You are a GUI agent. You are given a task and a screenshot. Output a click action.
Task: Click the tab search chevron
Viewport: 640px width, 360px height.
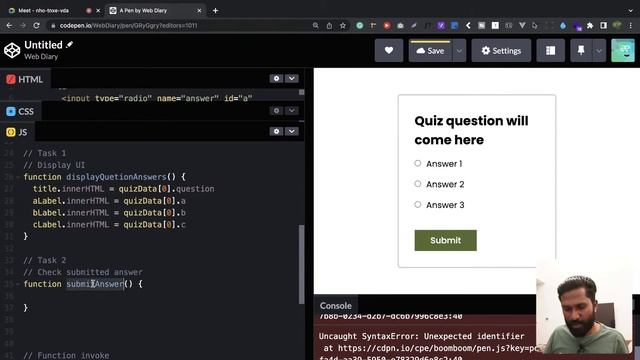pyautogui.click(x=630, y=11)
